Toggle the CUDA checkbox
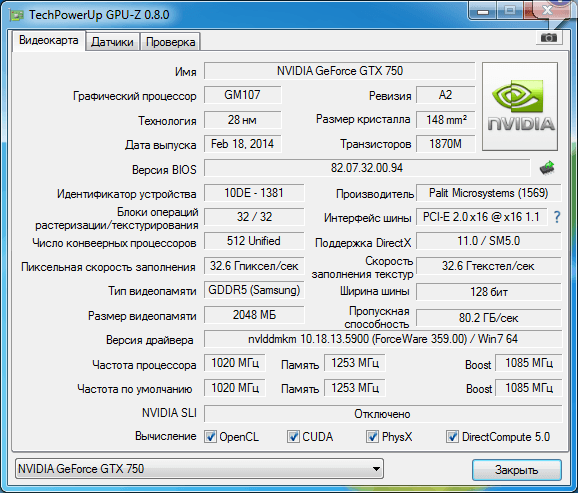The width and height of the screenshot is (578, 493). 293,437
